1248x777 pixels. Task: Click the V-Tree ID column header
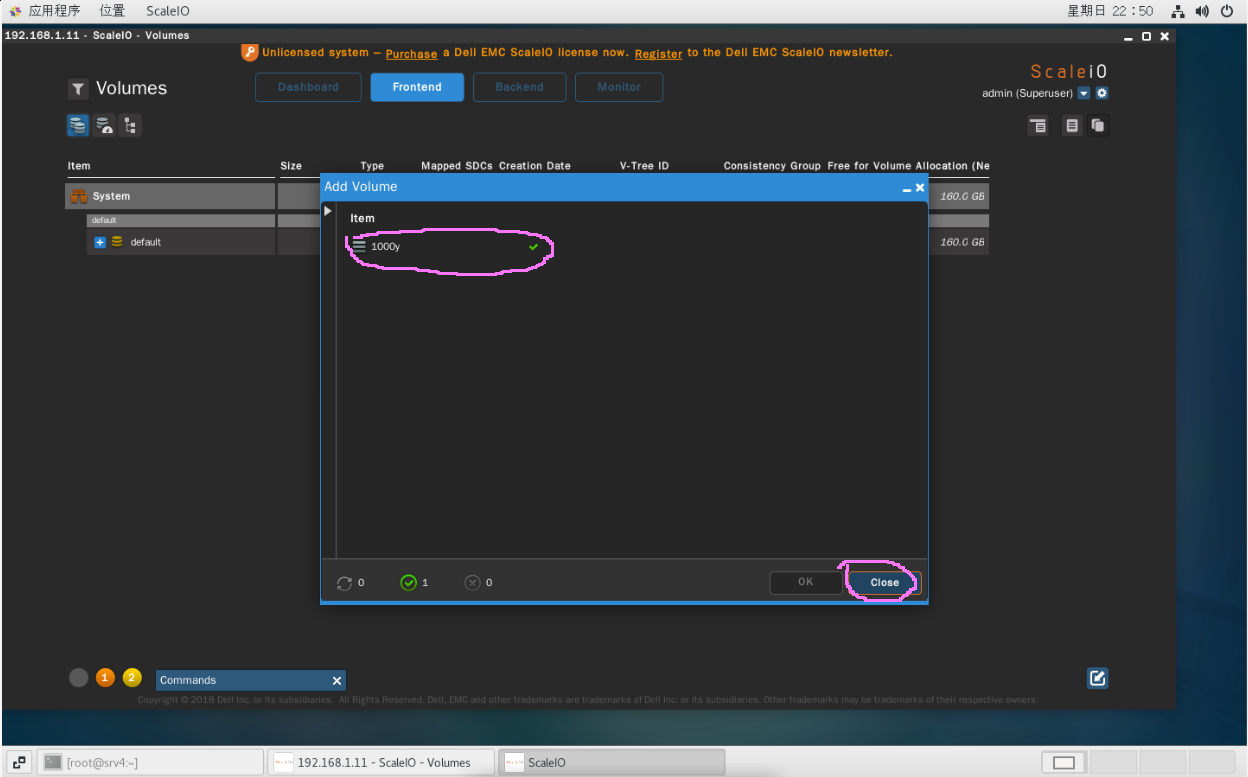[644, 166]
